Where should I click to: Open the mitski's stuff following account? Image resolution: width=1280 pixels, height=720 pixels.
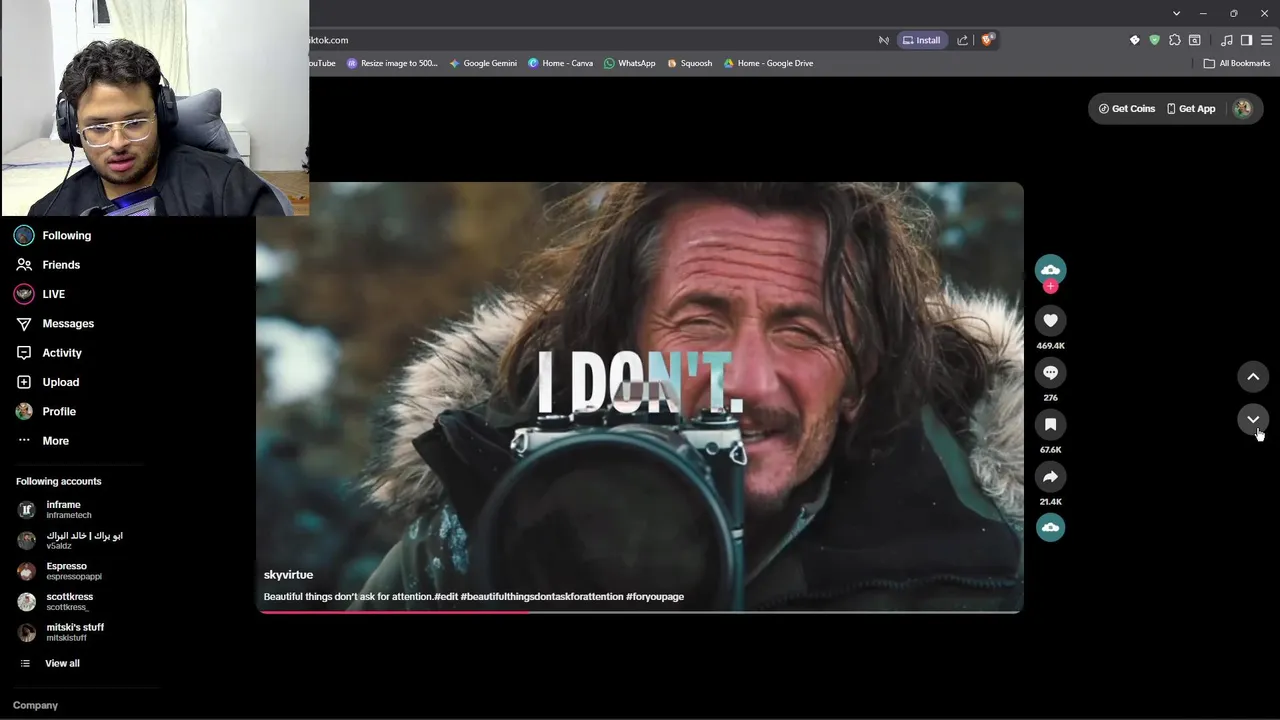[x=61, y=632]
